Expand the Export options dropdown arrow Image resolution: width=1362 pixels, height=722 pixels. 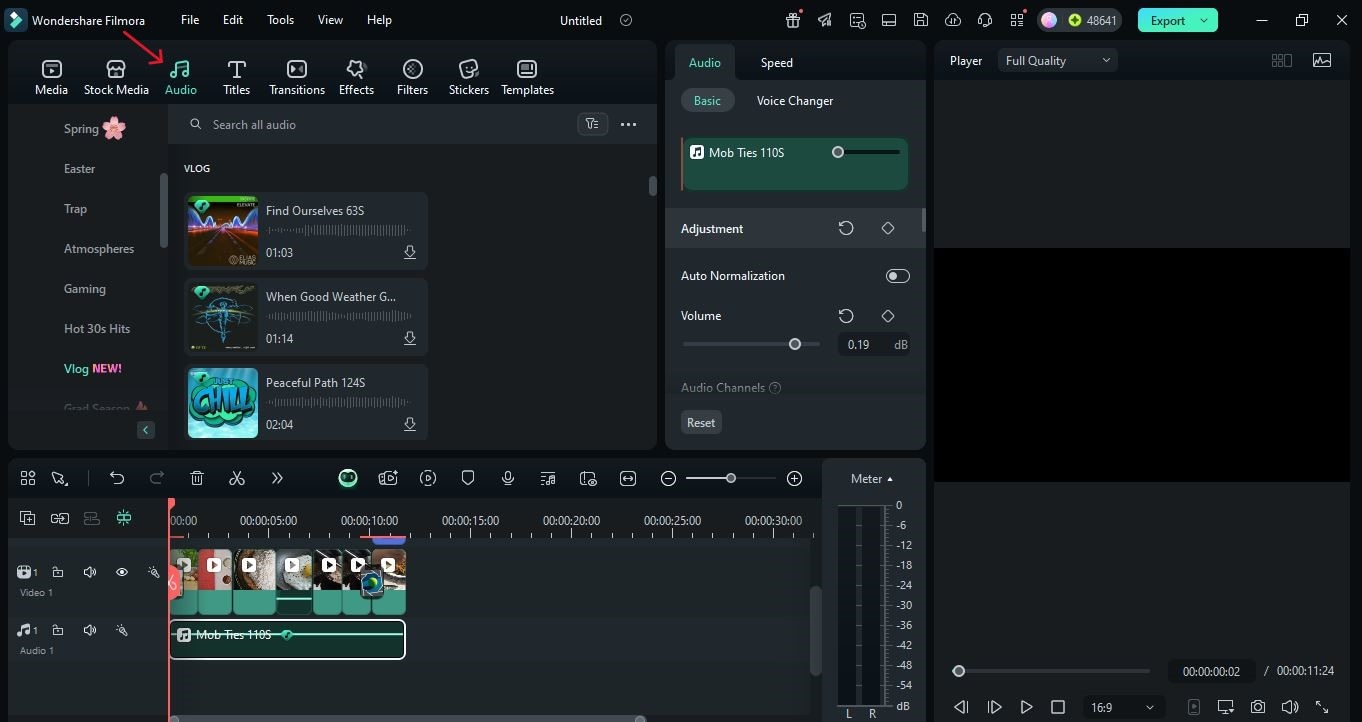click(1204, 20)
